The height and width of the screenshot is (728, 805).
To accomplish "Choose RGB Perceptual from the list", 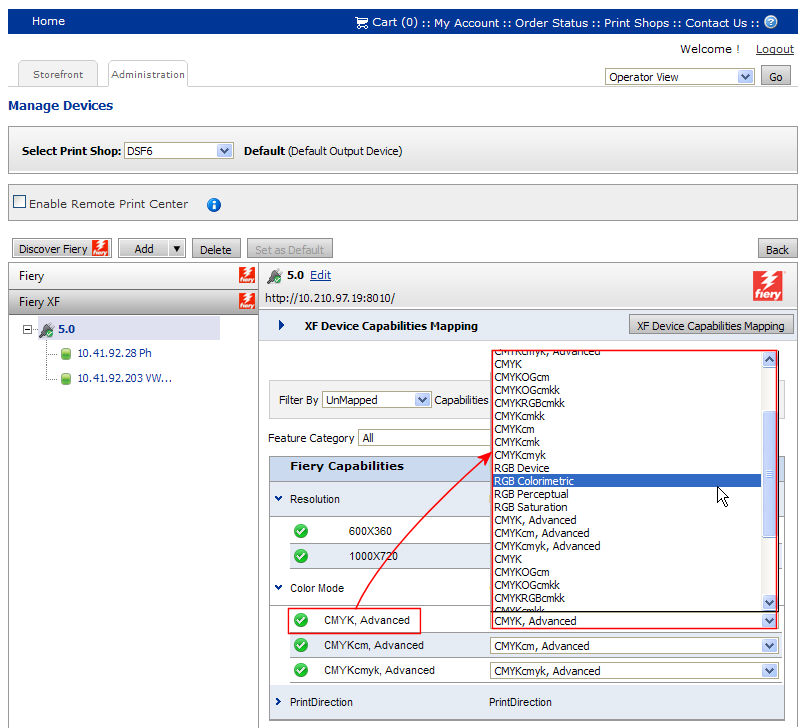I will 627,494.
